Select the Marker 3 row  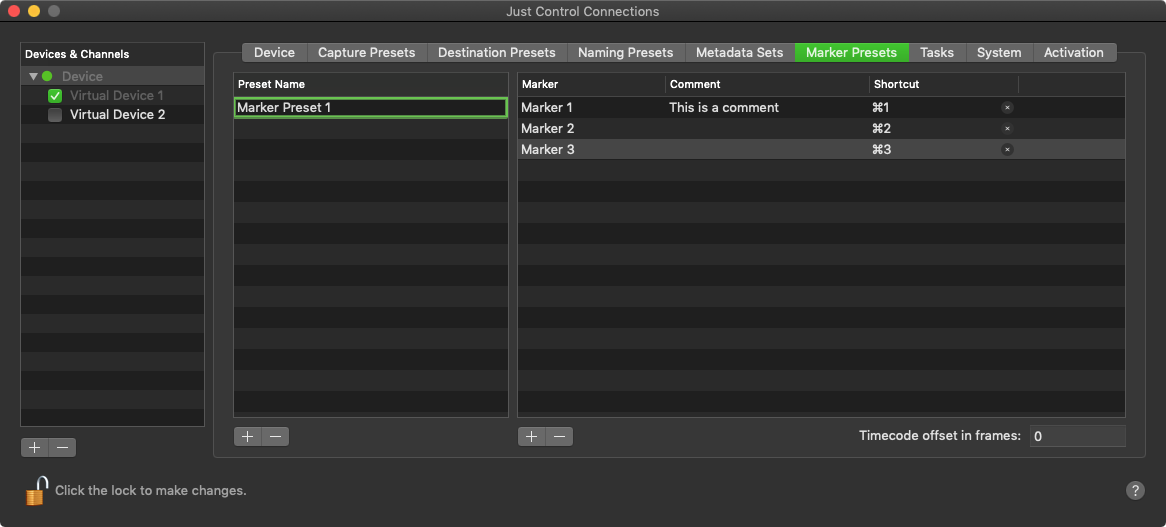pyautogui.click(x=821, y=149)
